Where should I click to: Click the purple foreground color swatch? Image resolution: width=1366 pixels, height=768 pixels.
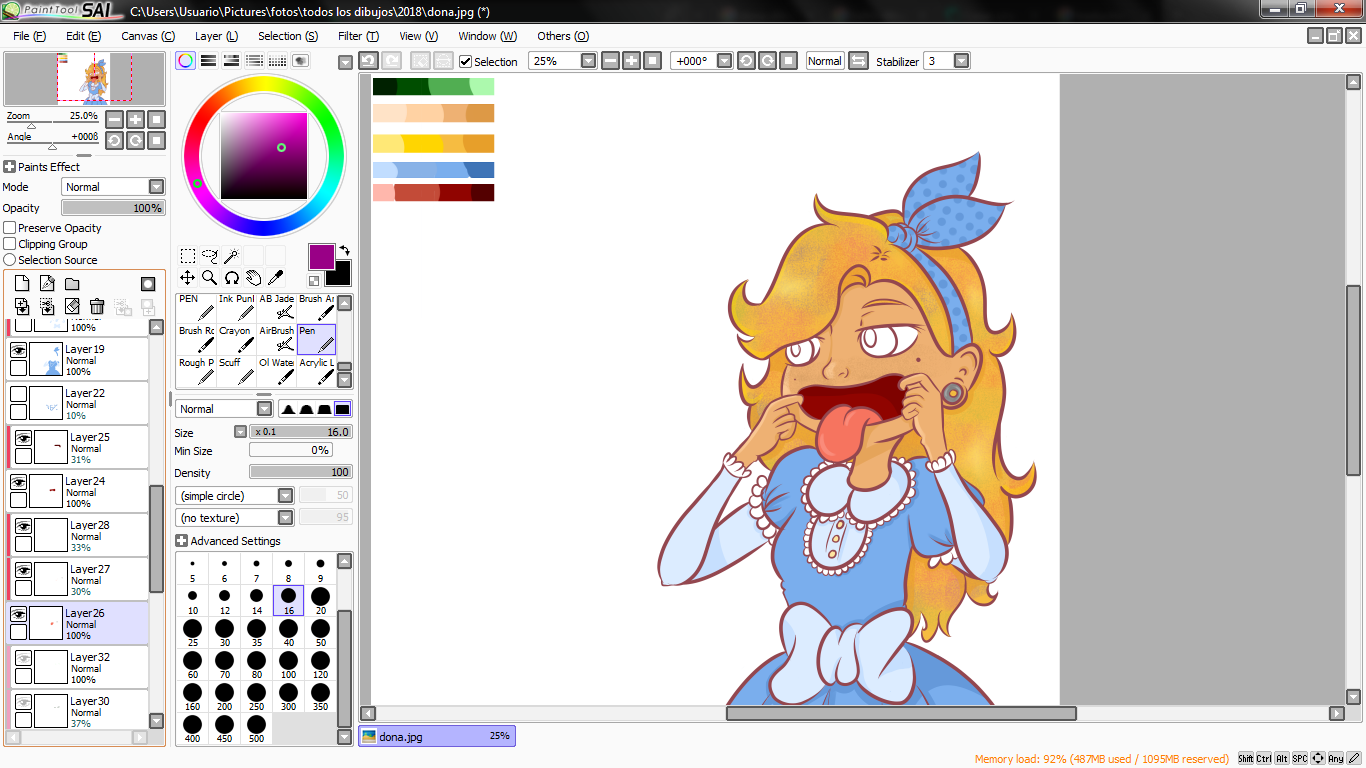pos(321,256)
